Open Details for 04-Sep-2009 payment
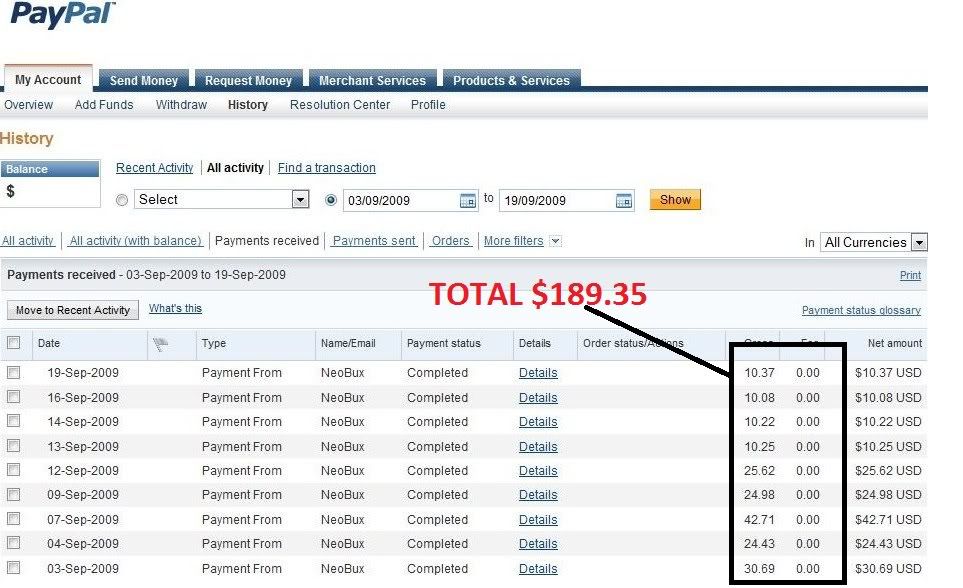The image size is (963, 588). (538, 544)
